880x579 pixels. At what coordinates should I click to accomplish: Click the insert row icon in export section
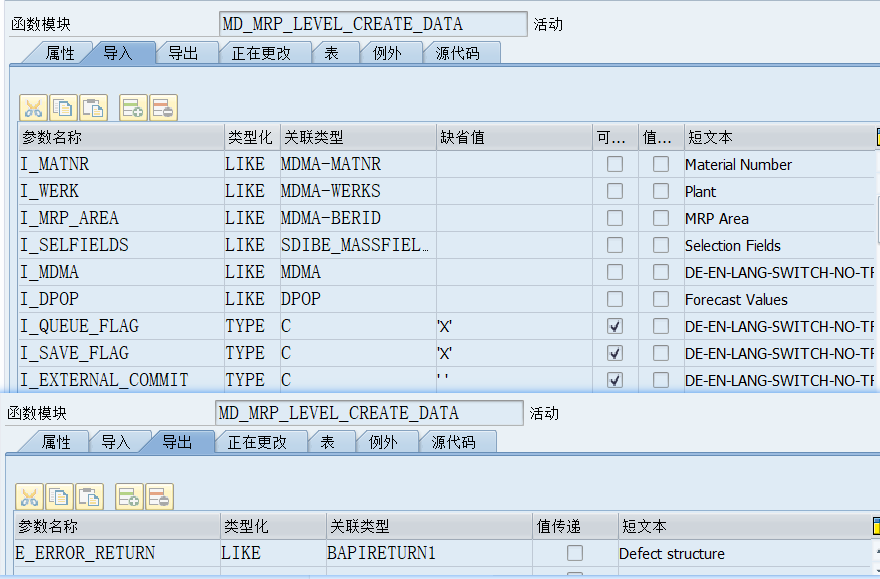pos(131,497)
